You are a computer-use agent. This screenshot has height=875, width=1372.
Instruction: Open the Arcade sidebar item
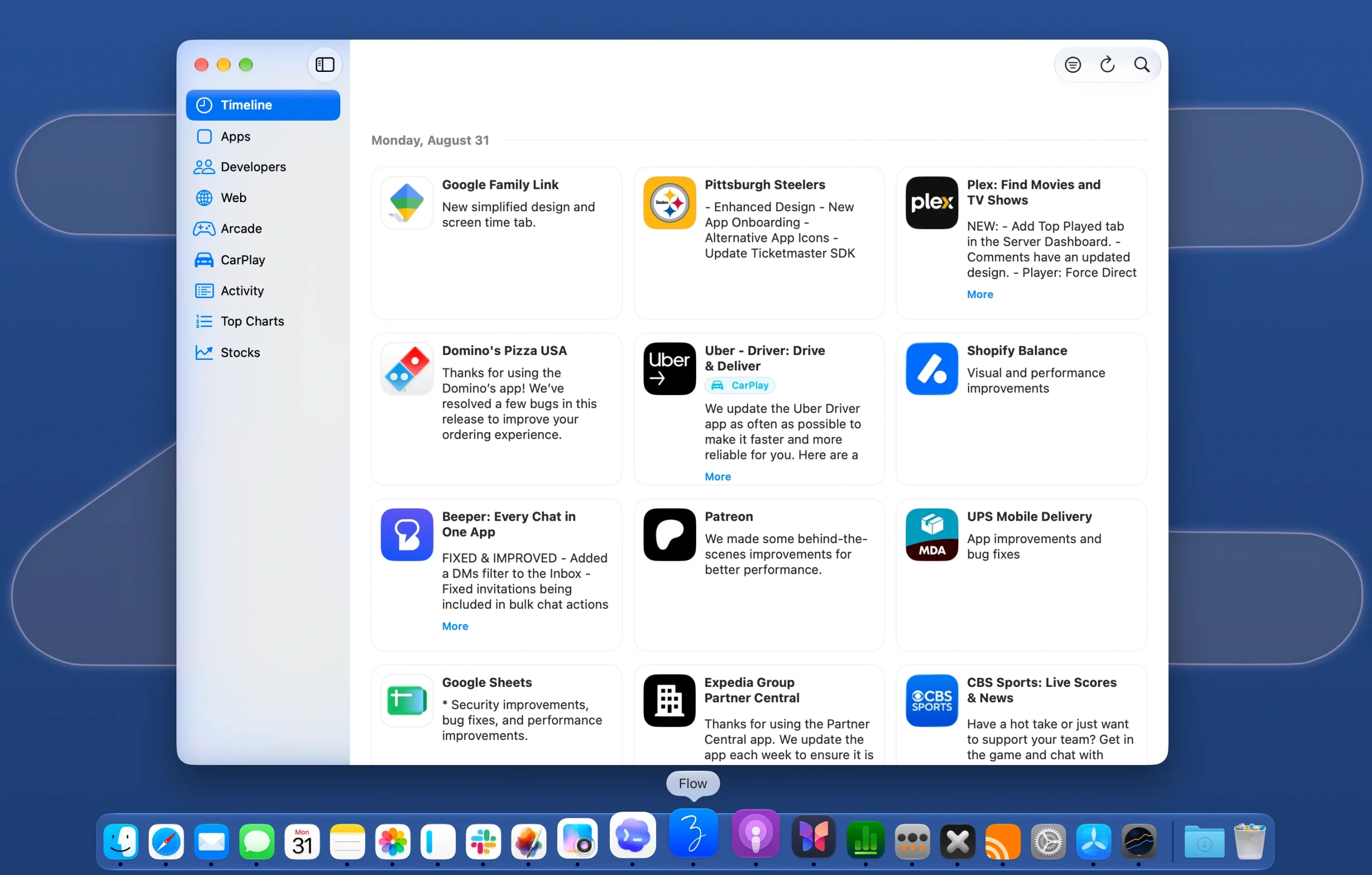pos(263,228)
